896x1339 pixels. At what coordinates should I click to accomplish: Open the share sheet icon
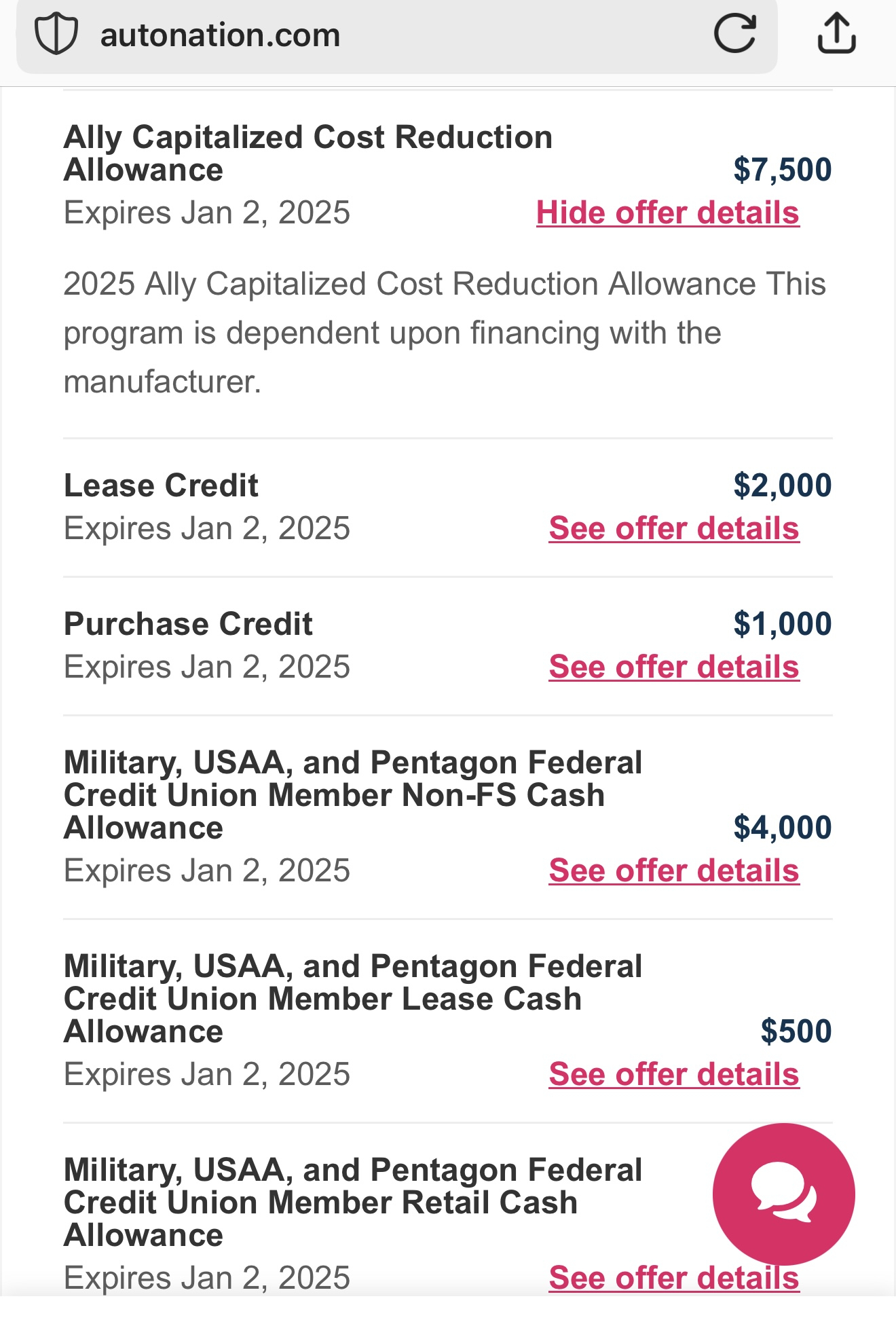[x=836, y=33]
